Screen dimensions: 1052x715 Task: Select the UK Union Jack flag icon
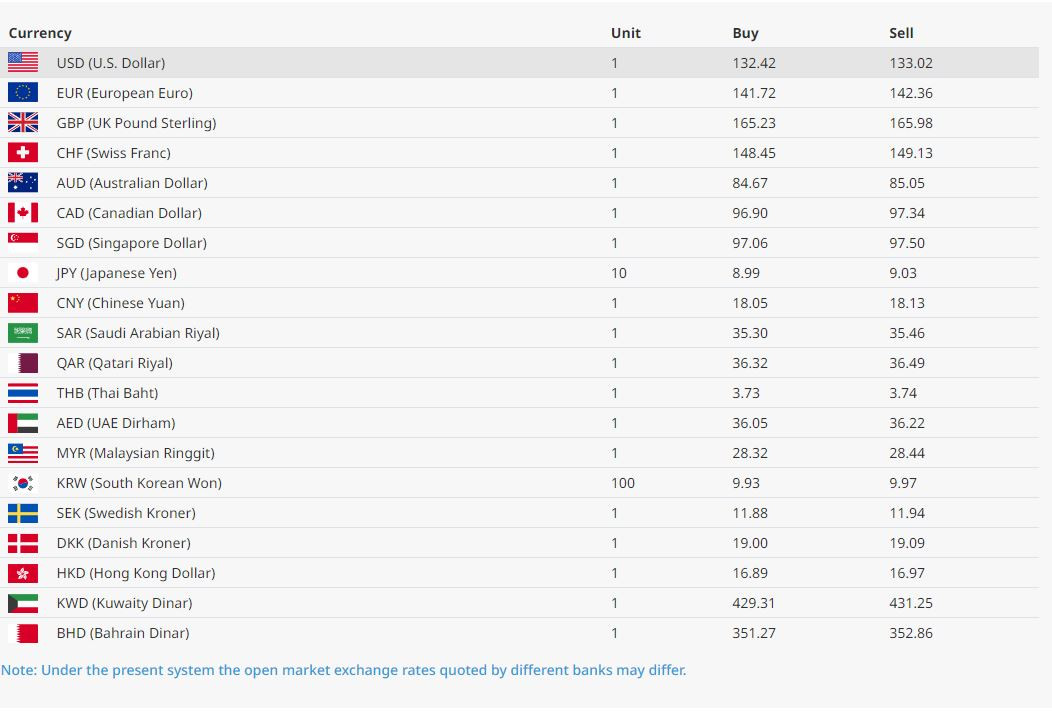pyautogui.click(x=23, y=122)
